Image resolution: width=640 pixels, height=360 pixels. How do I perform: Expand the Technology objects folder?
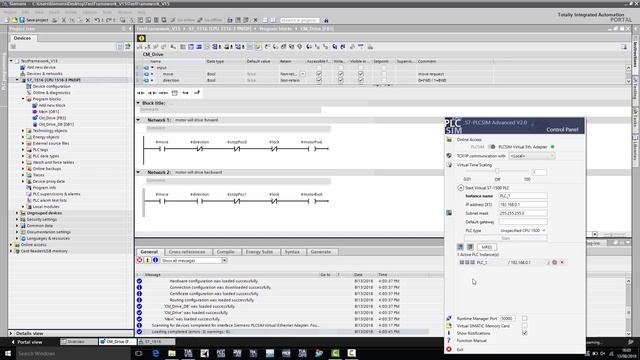[x=23, y=131]
